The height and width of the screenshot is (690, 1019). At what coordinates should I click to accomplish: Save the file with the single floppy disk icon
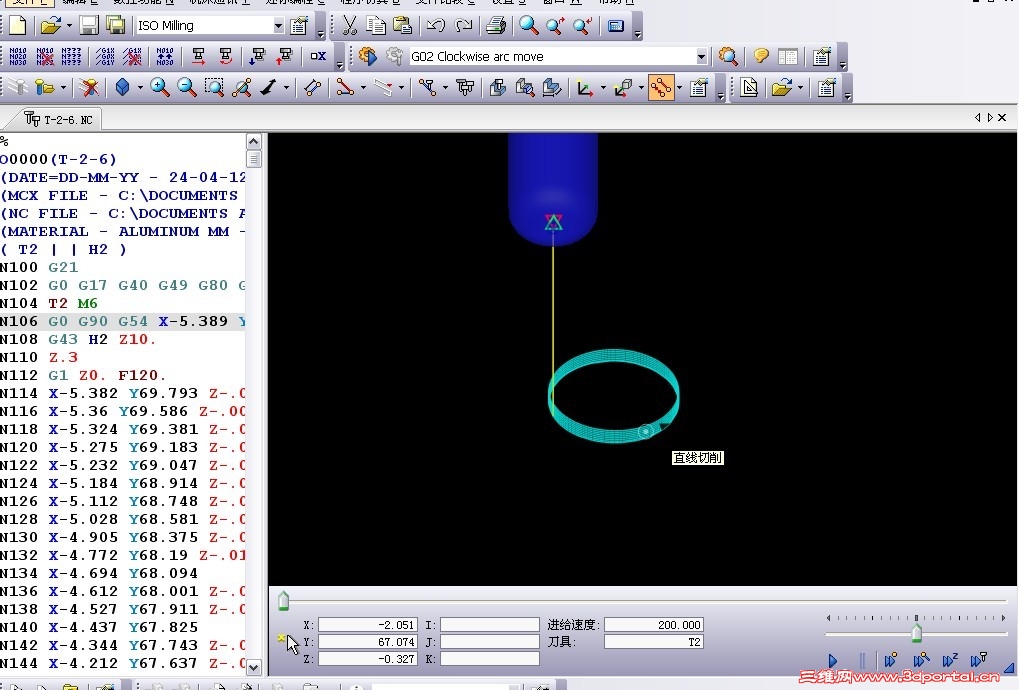click(x=89, y=25)
